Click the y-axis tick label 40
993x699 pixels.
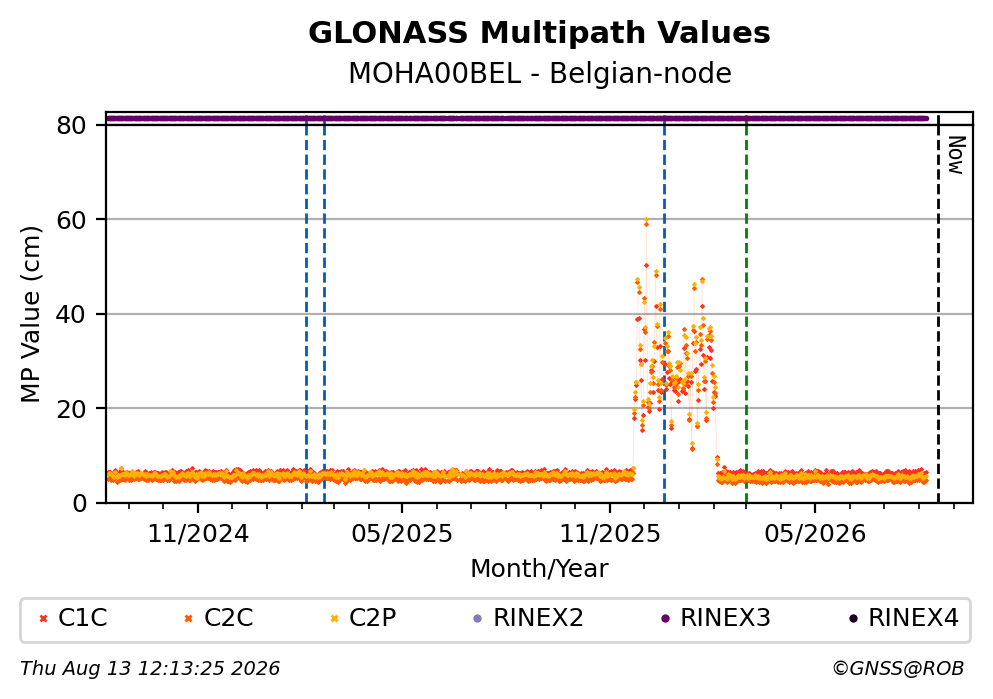coord(71,314)
